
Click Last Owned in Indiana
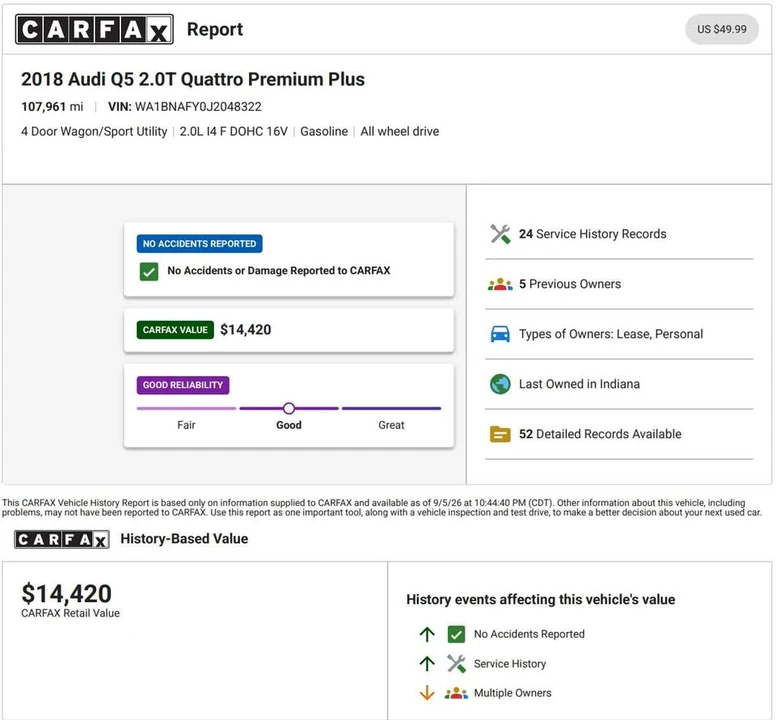[579, 384]
